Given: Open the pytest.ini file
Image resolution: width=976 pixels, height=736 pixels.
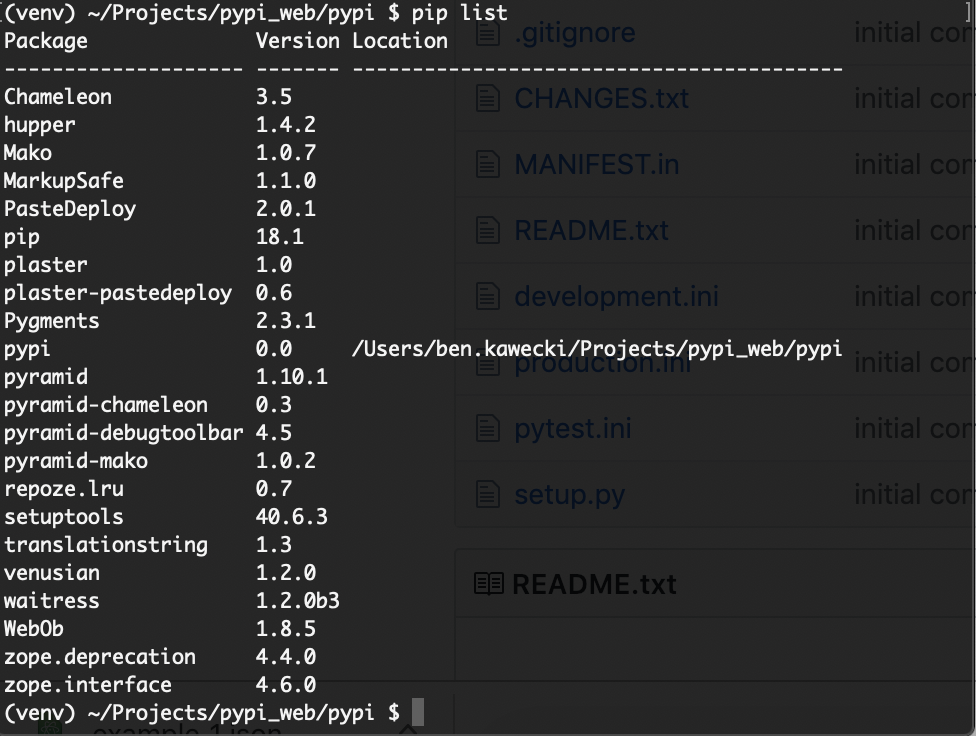Looking at the screenshot, I should (572, 428).
